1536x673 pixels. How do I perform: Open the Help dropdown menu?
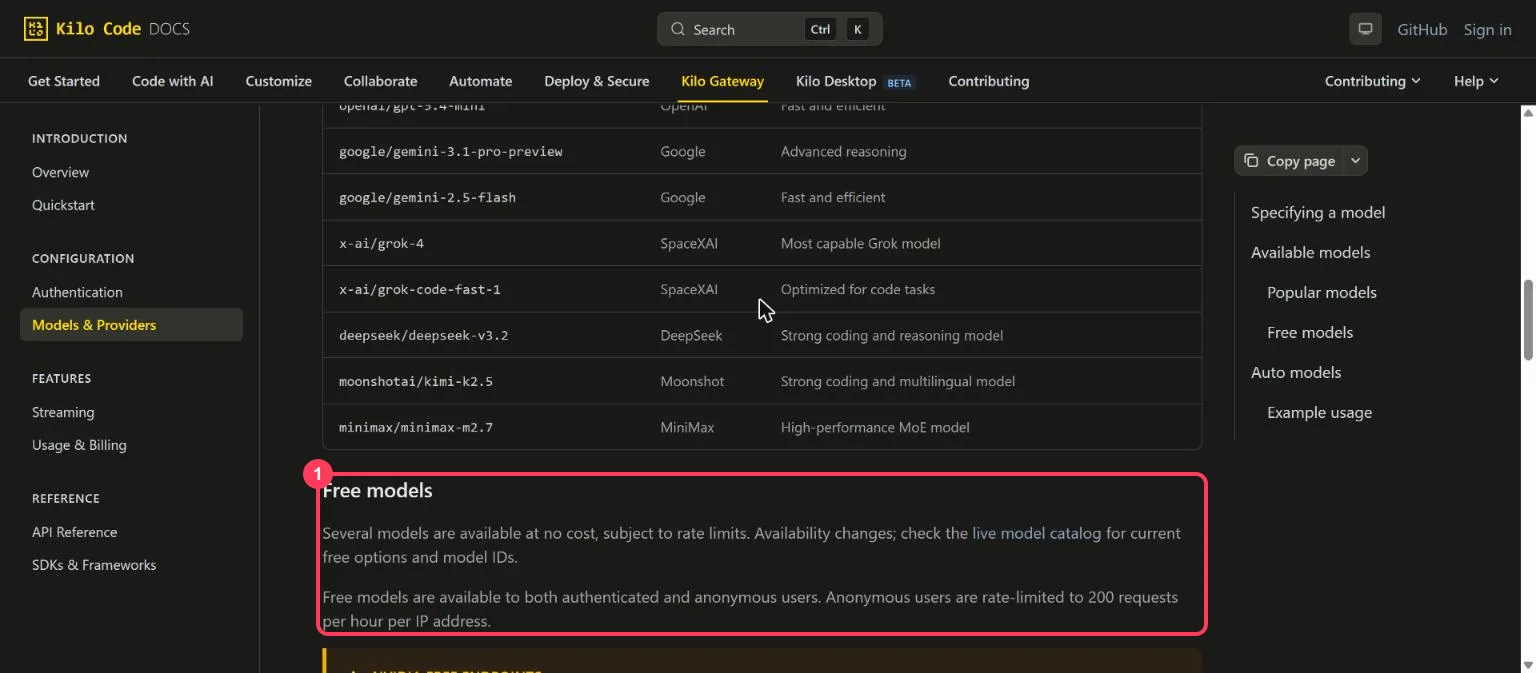pyautogui.click(x=1476, y=81)
